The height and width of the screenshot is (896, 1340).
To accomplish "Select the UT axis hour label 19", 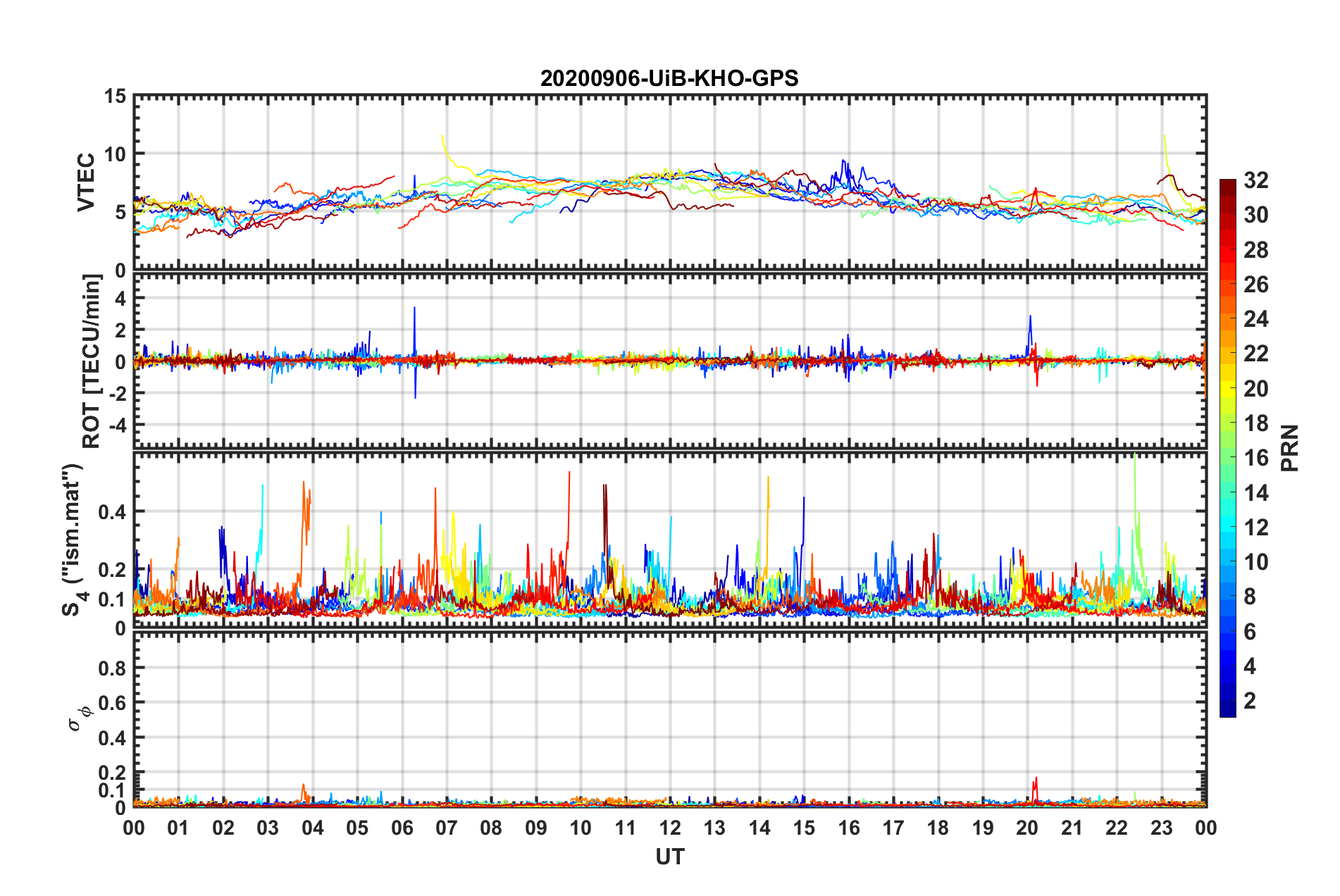I will (983, 828).
